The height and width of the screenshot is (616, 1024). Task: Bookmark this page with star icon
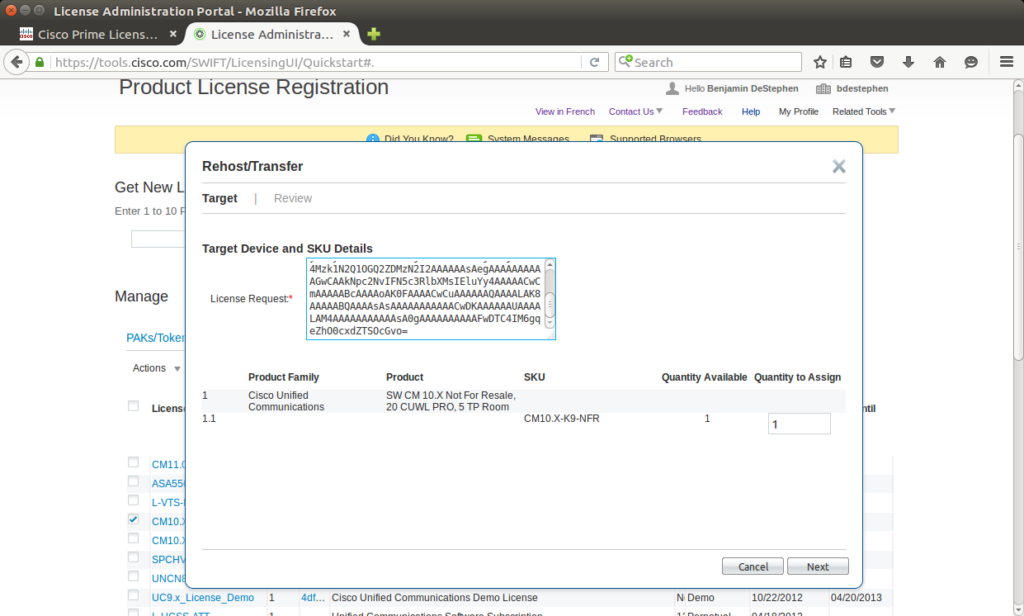[820, 62]
